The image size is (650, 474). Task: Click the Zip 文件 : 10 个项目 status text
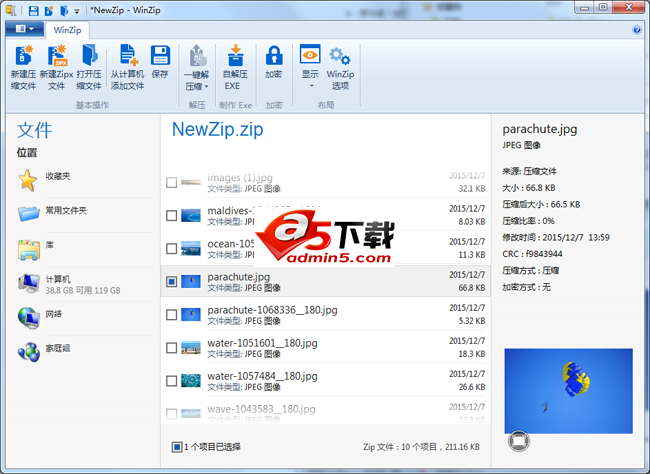(x=421, y=447)
